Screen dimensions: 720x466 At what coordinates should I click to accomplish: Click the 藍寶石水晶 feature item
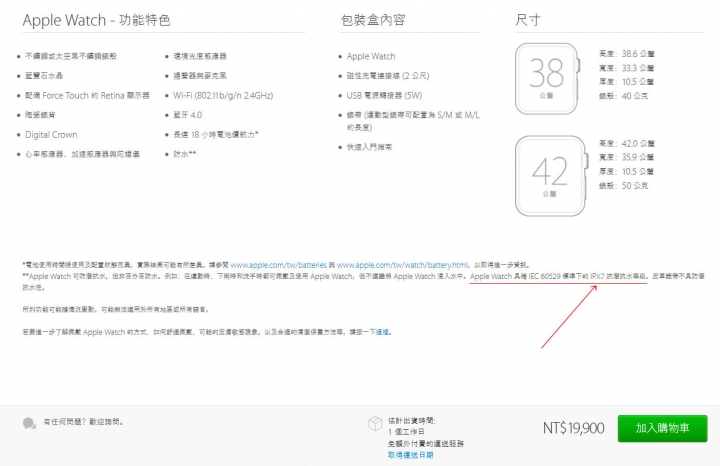tap(44, 76)
